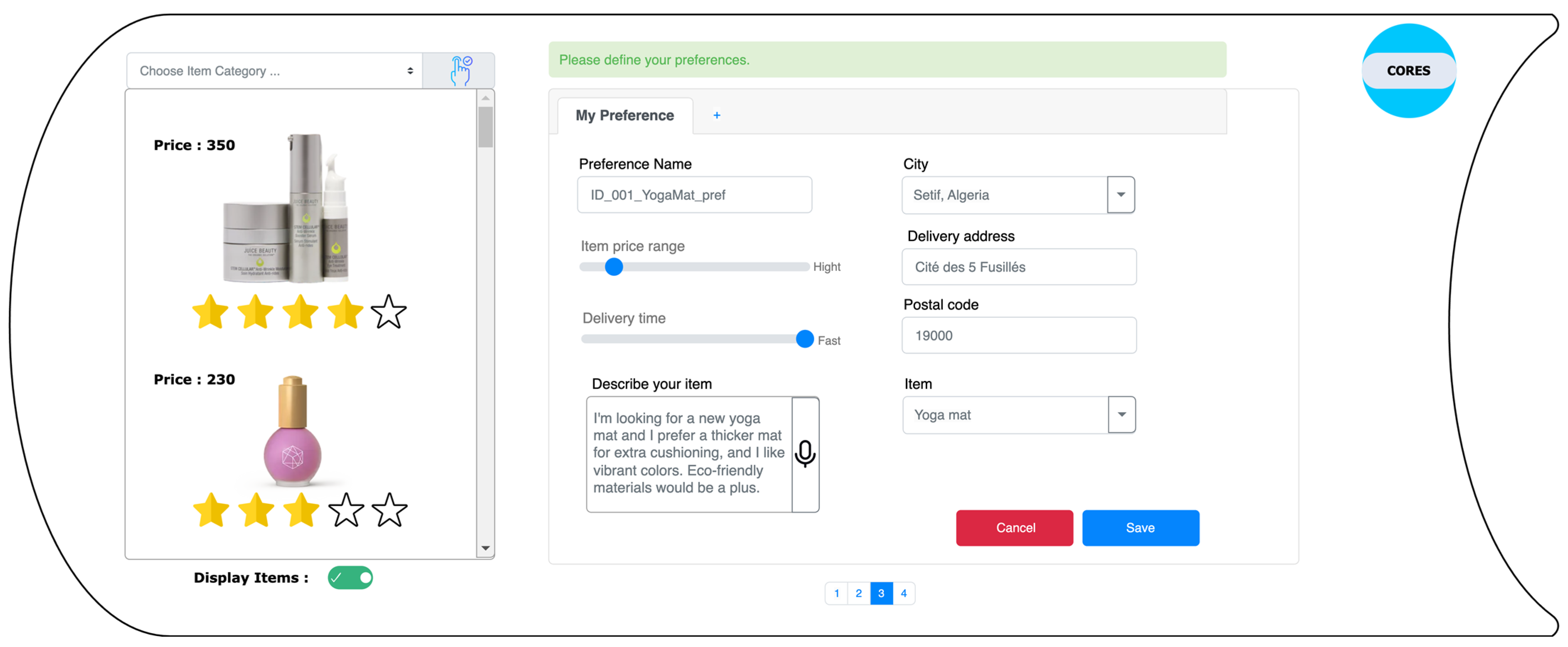The image size is (1568, 647).
Task: Click the microphone voice input icon
Action: [805, 453]
